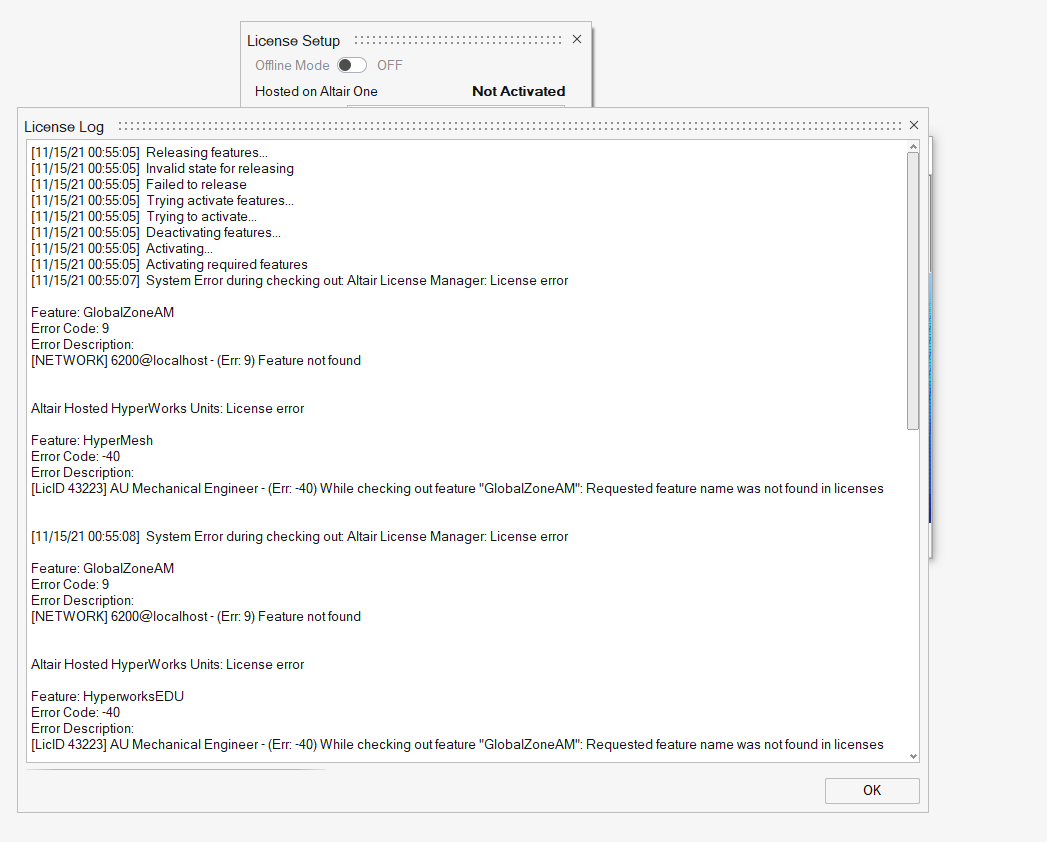Click the 00:55:07 System Error log line
Image resolution: width=1047 pixels, height=842 pixels.
click(x=299, y=280)
